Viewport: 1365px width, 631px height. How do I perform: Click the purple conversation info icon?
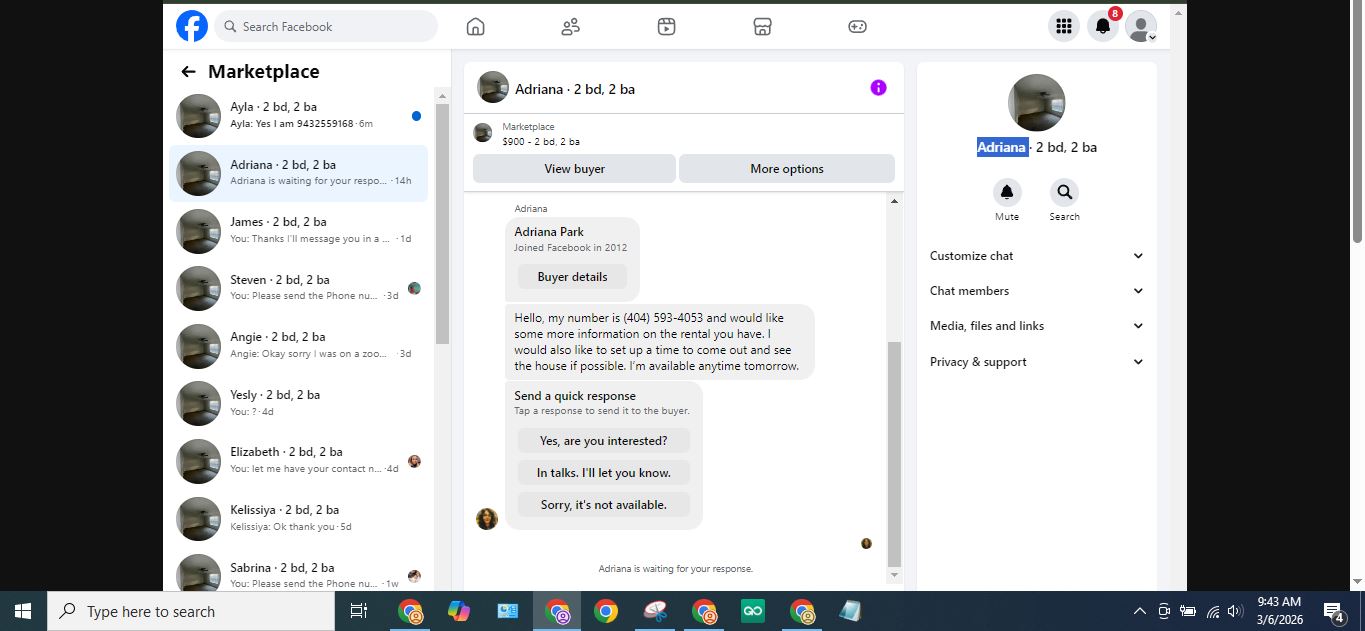coord(878,88)
